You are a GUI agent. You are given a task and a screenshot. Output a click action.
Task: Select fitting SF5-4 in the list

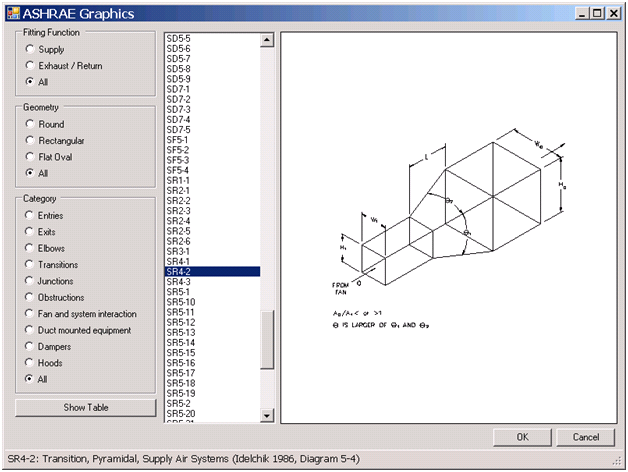click(x=212, y=170)
